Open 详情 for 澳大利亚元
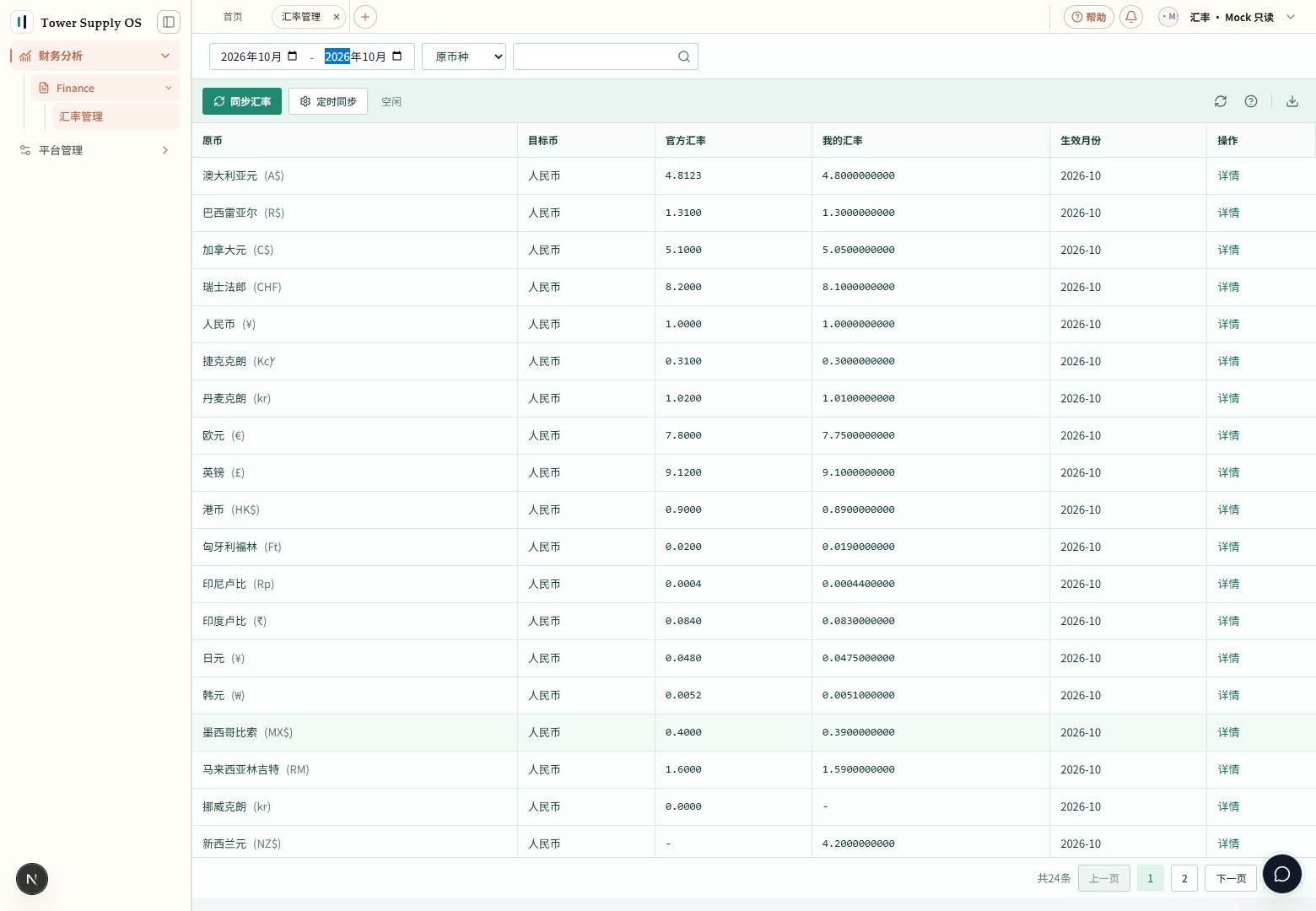The width and height of the screenshot is (1316, 911). 1228,175
